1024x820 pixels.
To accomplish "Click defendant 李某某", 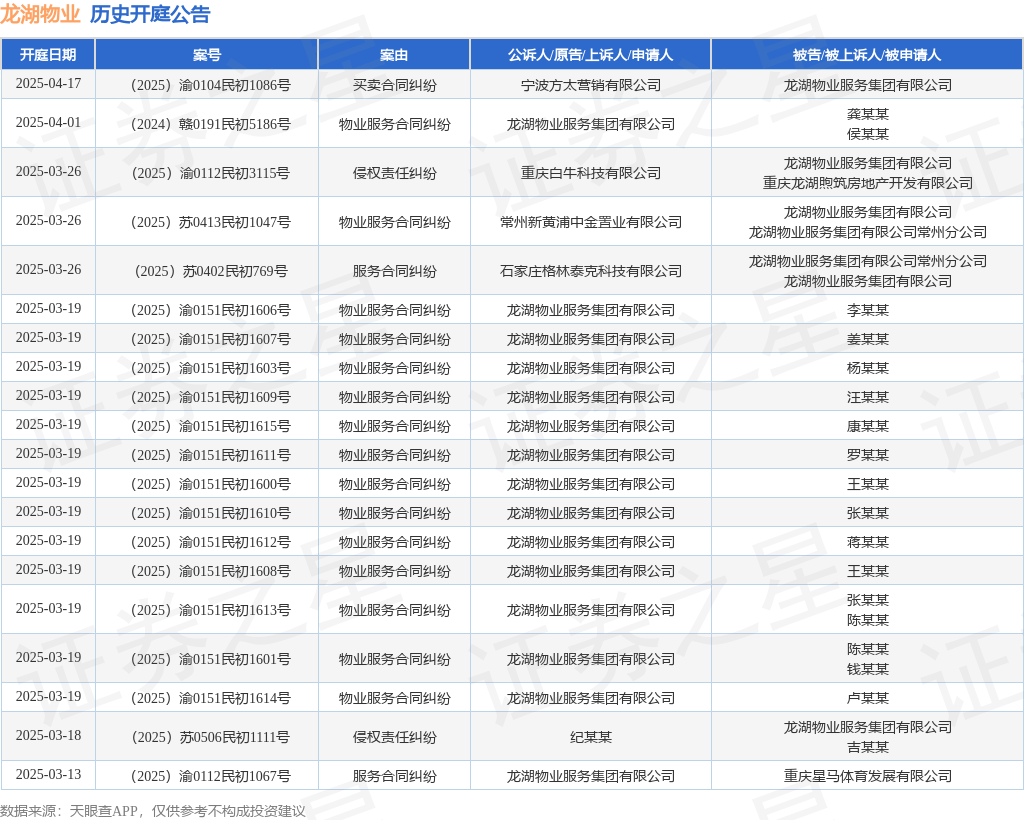I will point(868,310).
